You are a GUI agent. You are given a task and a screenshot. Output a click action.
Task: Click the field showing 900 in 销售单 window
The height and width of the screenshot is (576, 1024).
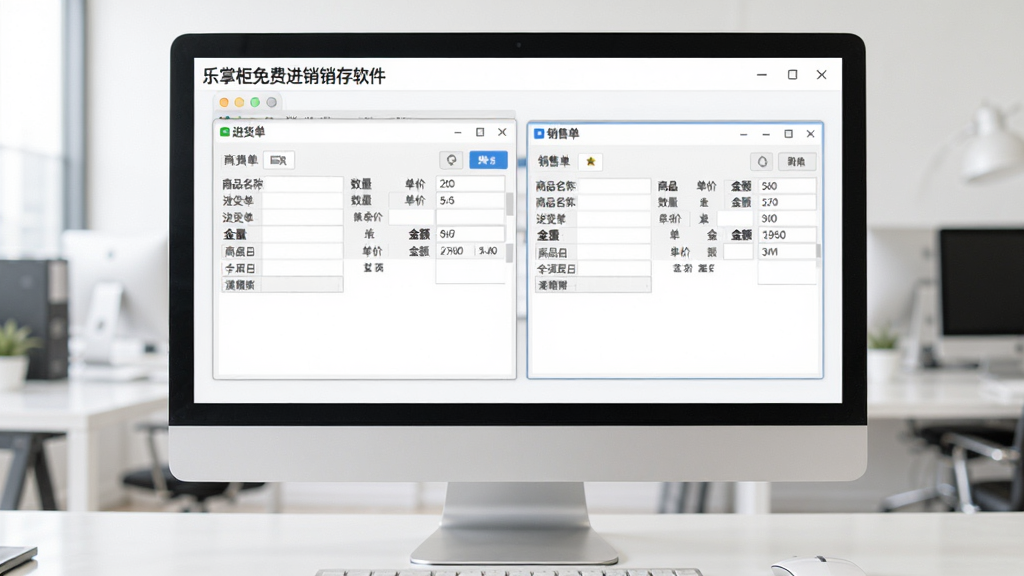point(787,219)
